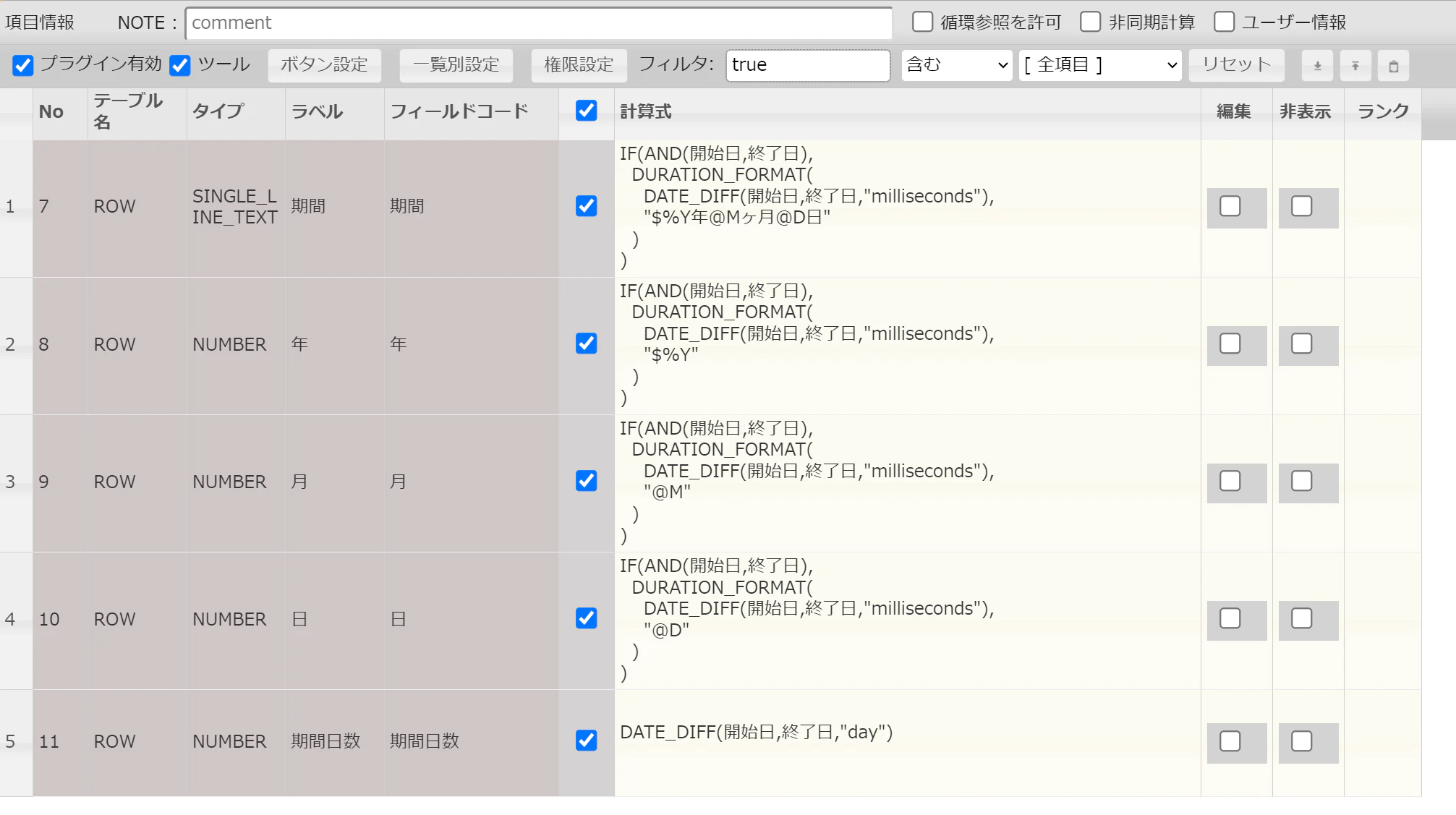Uncheck the ツール checkbox
Image resolution: width=1456 pixels, height=815 pixels.
[x=180, y=65]
